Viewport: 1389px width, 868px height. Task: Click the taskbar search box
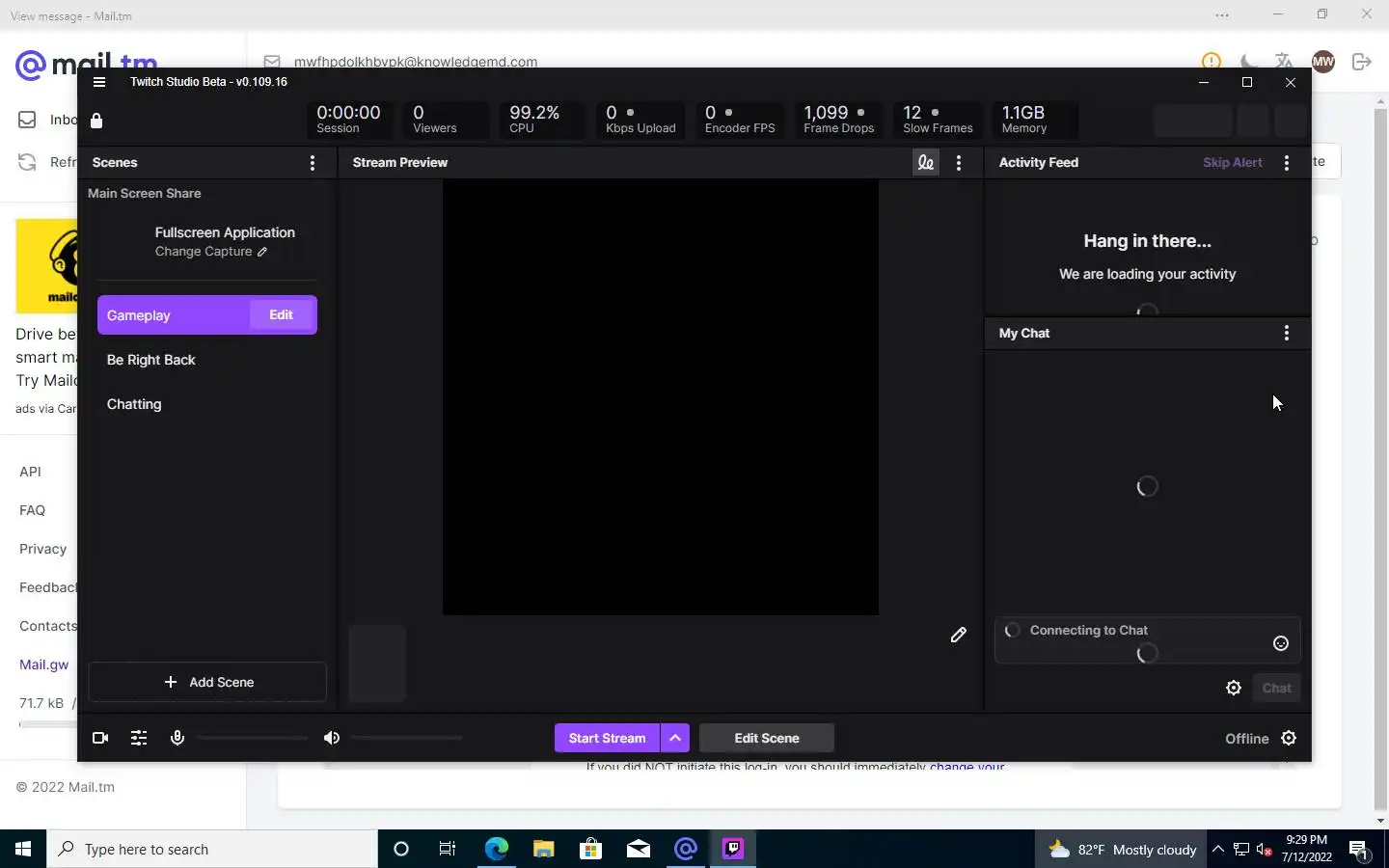[212, 849]
